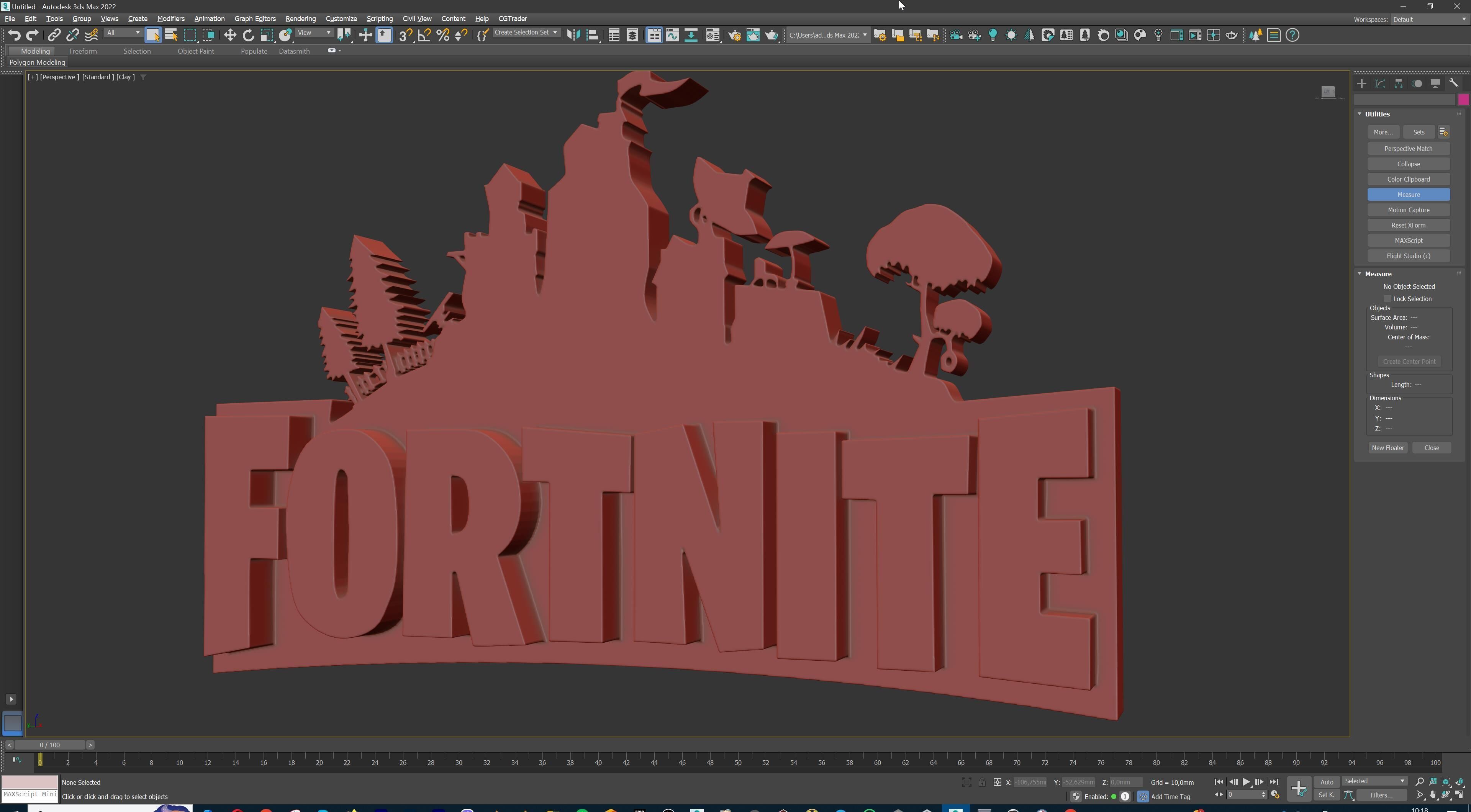Toggle Percent Snap
1471x812 pixels.
click(442, 35)
